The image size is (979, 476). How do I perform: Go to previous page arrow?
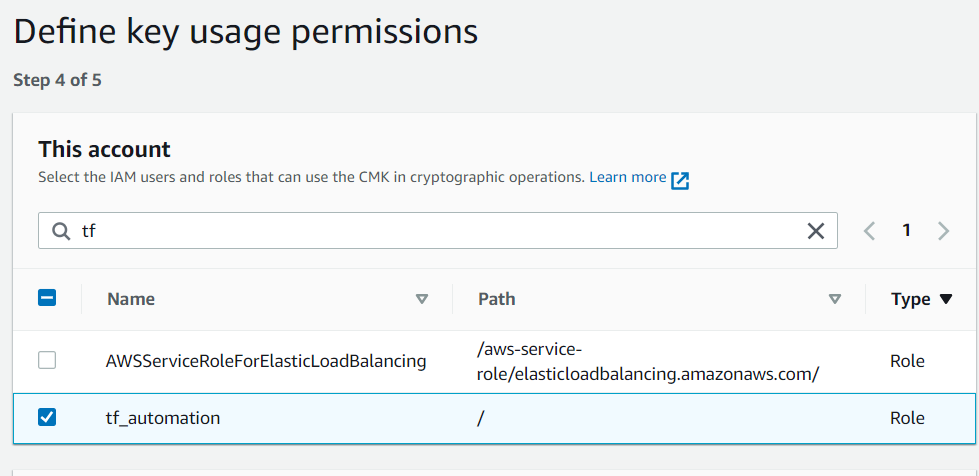(x=869, y=231)
